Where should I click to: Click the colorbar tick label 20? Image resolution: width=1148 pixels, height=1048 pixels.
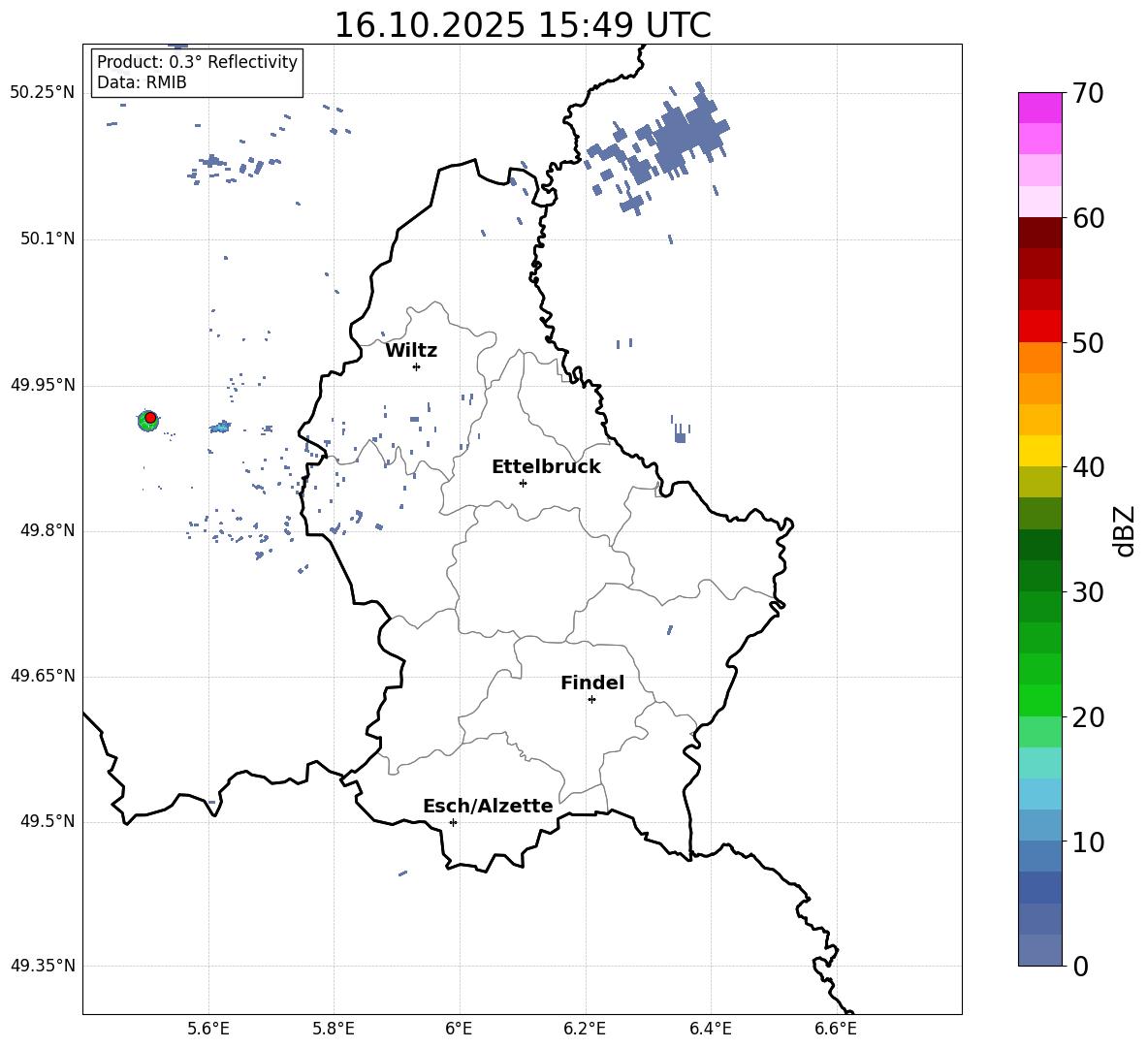coord(1088,717)
